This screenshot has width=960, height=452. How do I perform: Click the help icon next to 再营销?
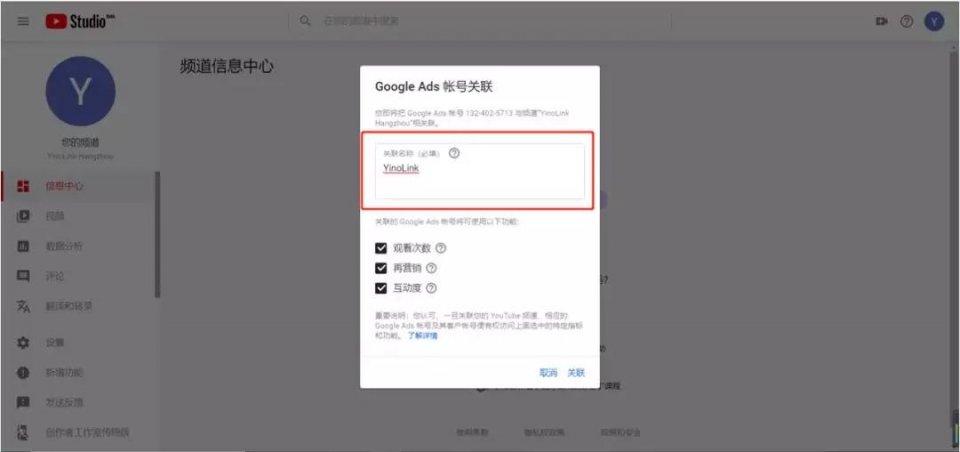pos(432,268)
